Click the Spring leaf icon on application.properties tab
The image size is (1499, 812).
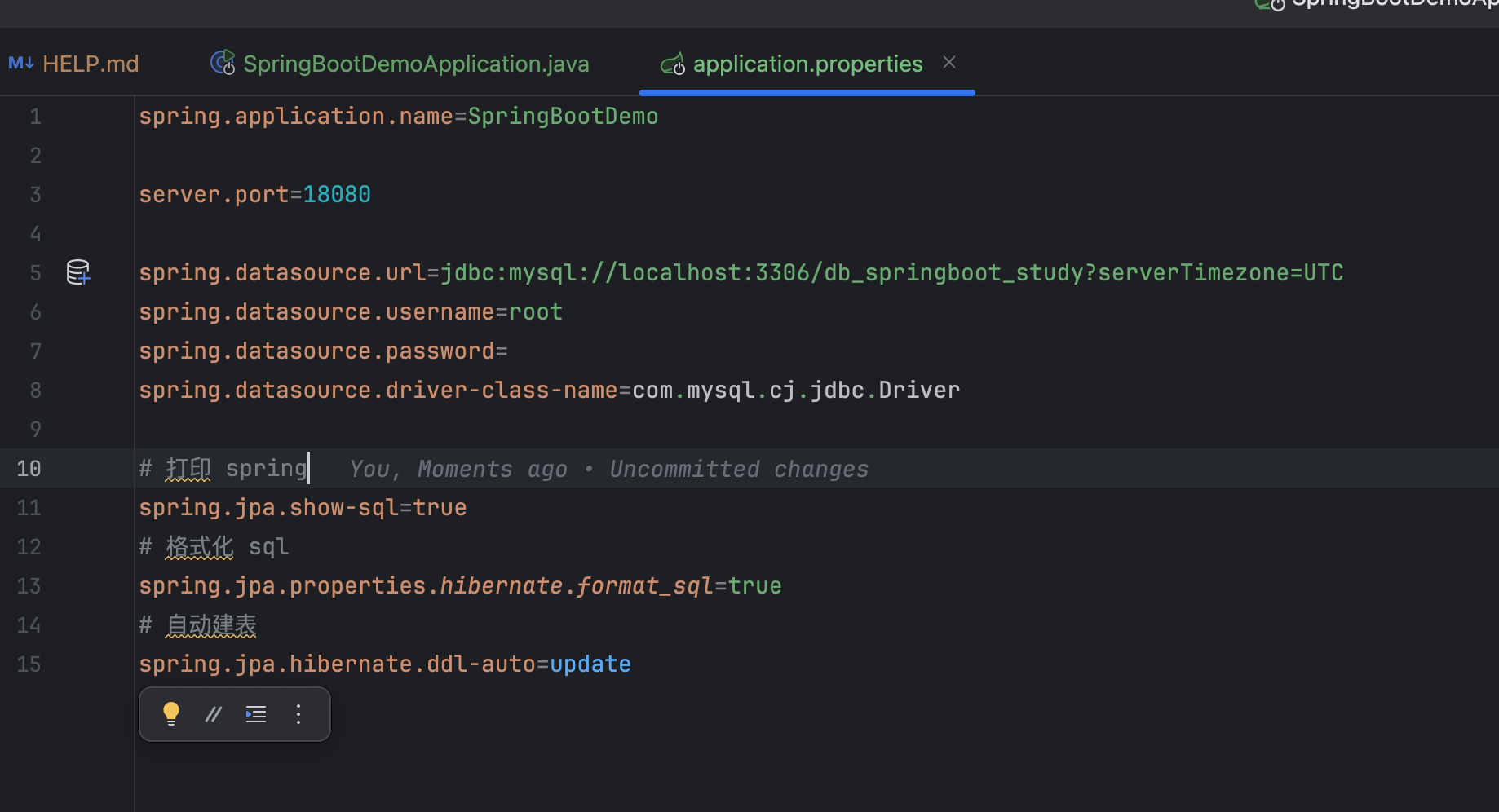coord(673,64)
